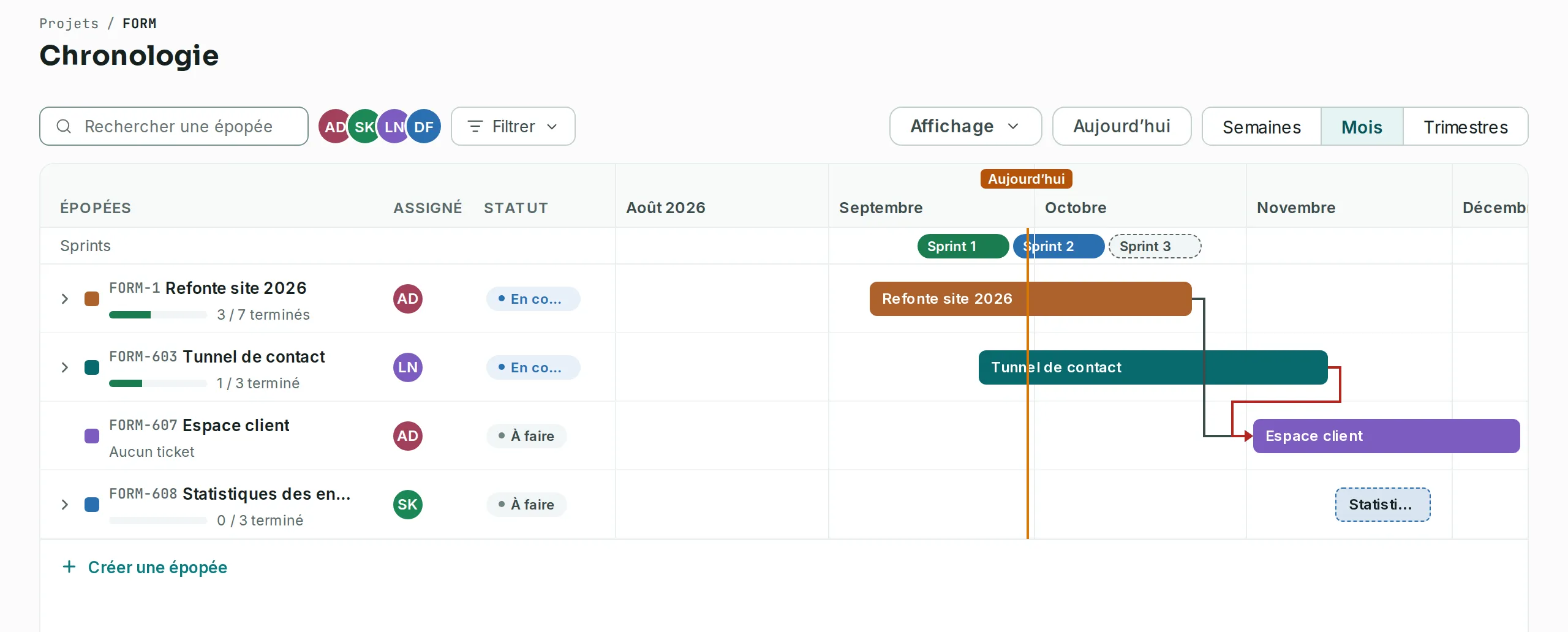The width and height of the screenshot is (1568, 632).
Task: Click the teal color square of FORM-603
Action: [x=92, y=367]
